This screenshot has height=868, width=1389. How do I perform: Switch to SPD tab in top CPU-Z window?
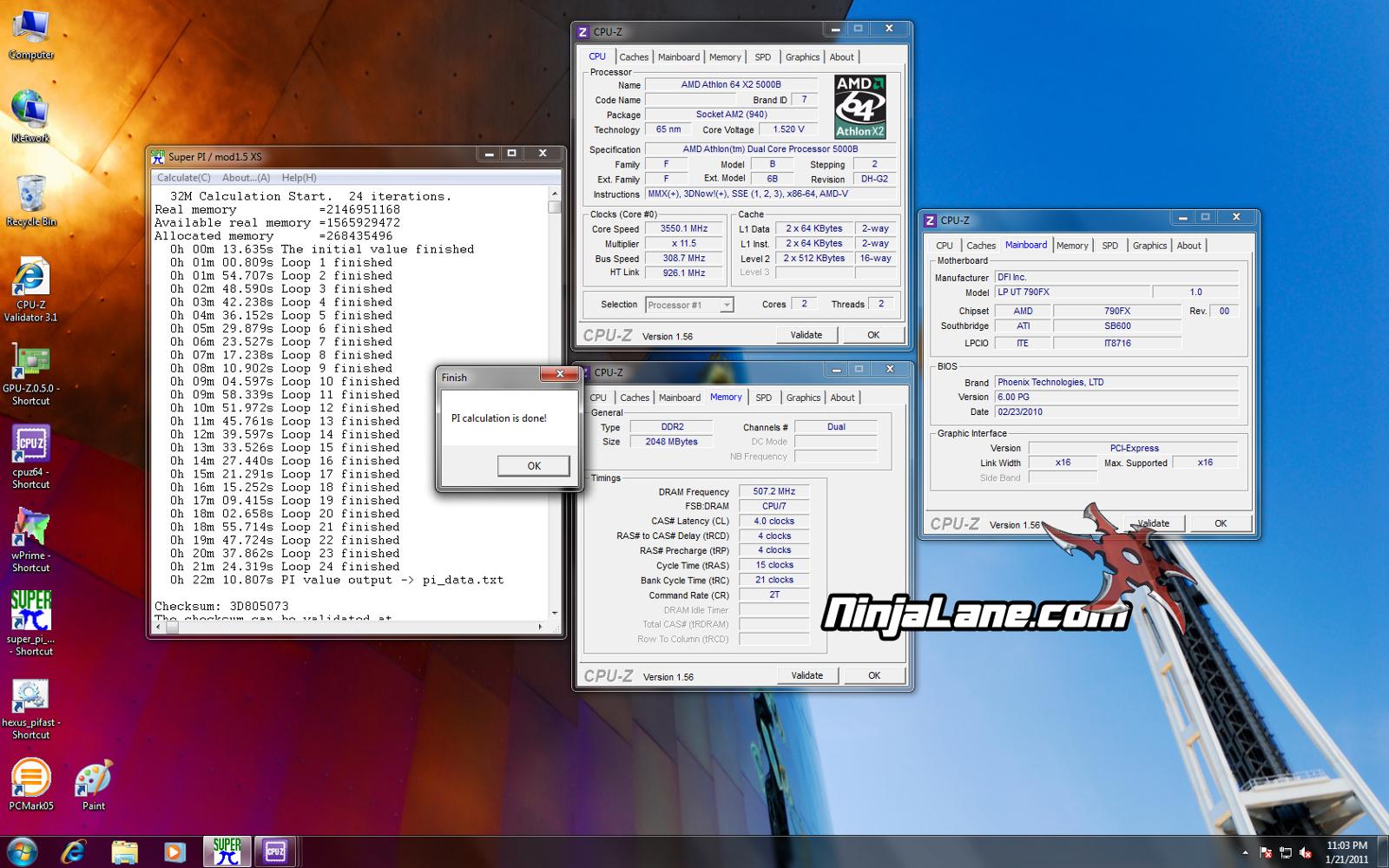(762, 57)
